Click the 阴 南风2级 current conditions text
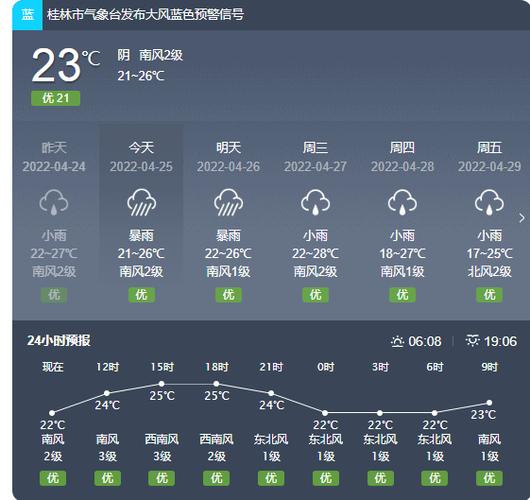This screenshot has height=500, width=530. pos(150,55)
